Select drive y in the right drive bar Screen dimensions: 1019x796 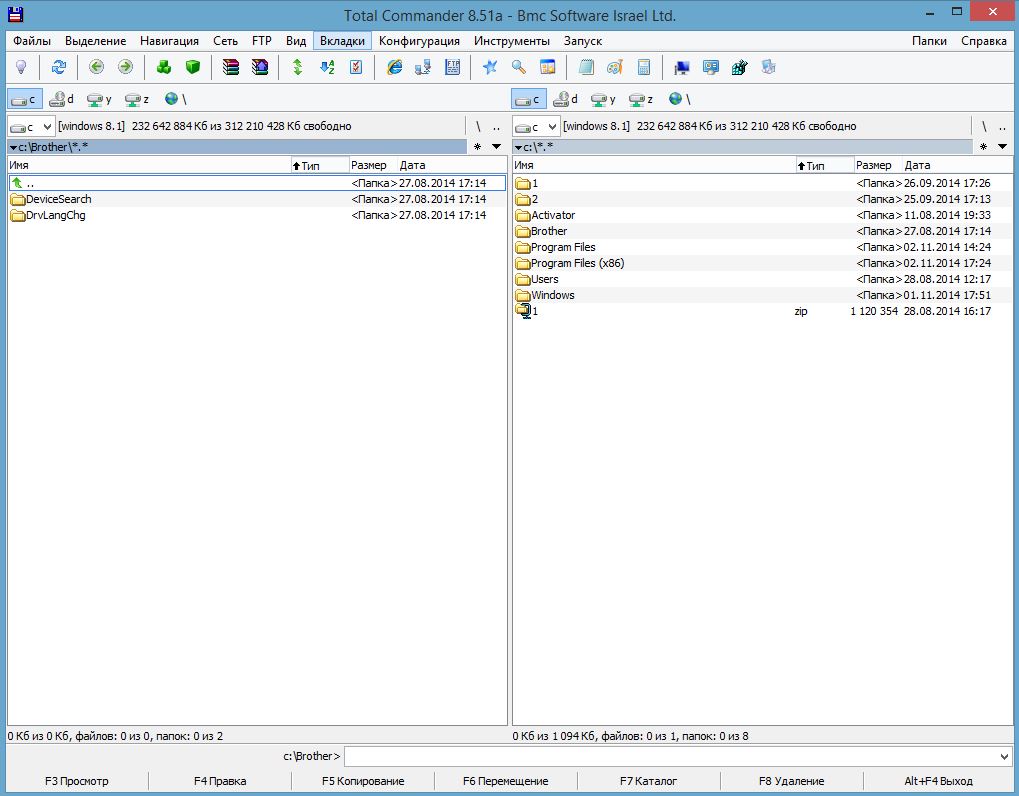pos(604,99)
